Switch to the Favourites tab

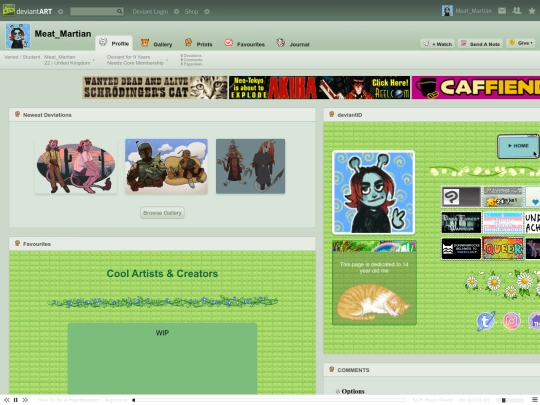[x=245, y=44]
